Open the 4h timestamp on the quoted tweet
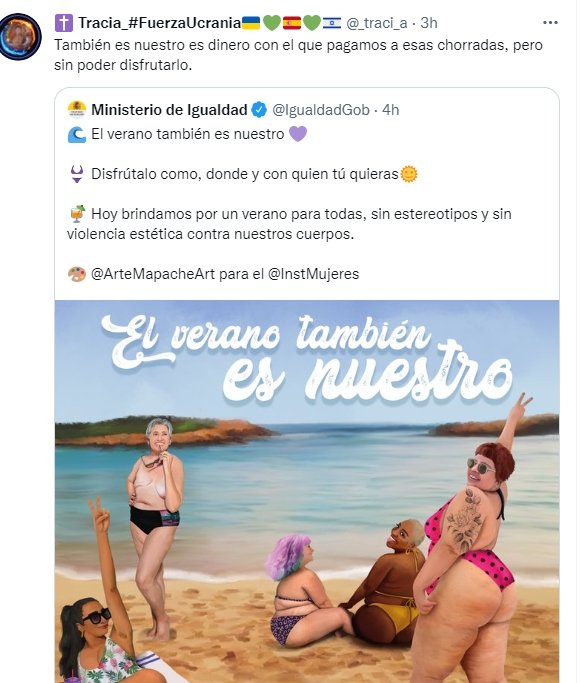Viewport: 581px width, 683px height. pos(391,110)
